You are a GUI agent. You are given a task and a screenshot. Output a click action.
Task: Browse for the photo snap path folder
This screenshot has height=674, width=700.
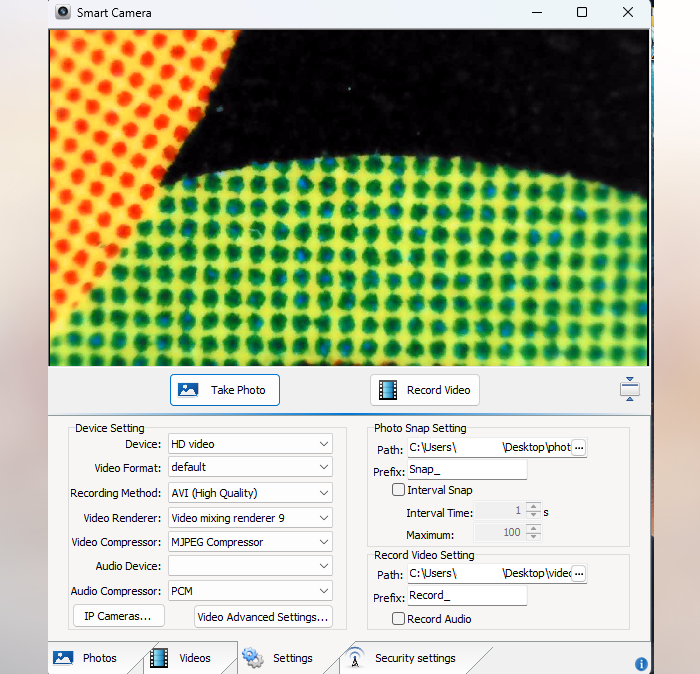[578, 448]
